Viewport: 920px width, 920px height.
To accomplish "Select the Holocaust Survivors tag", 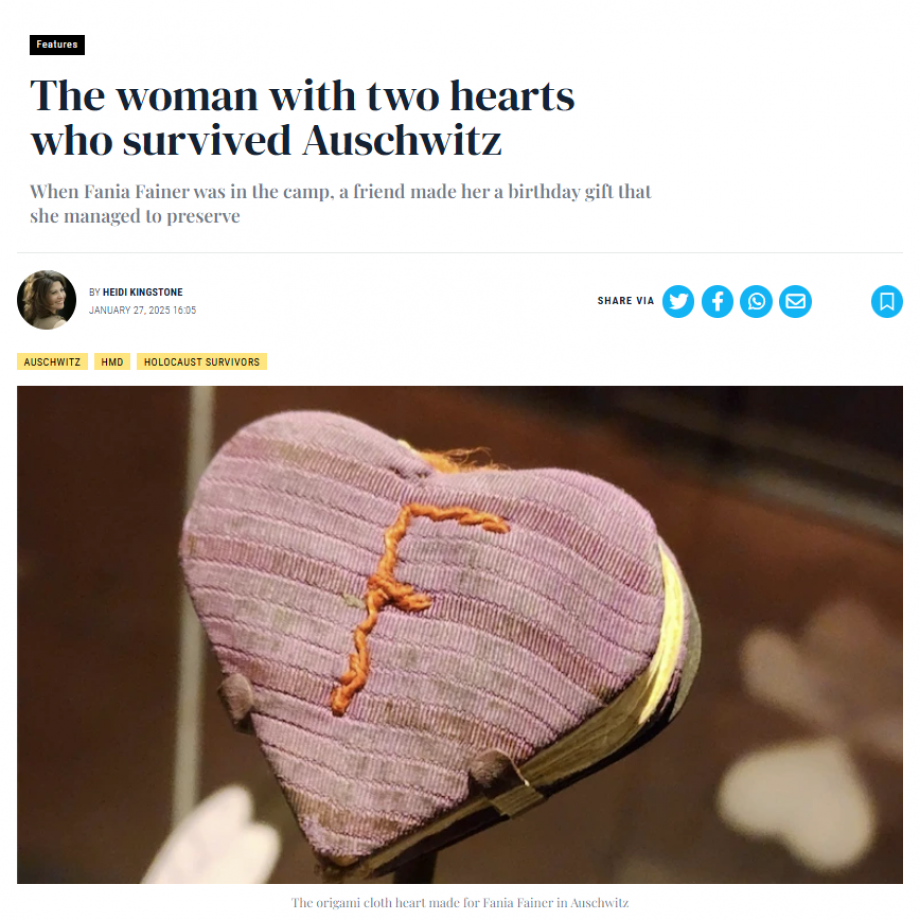I will (x=202, y=361).
